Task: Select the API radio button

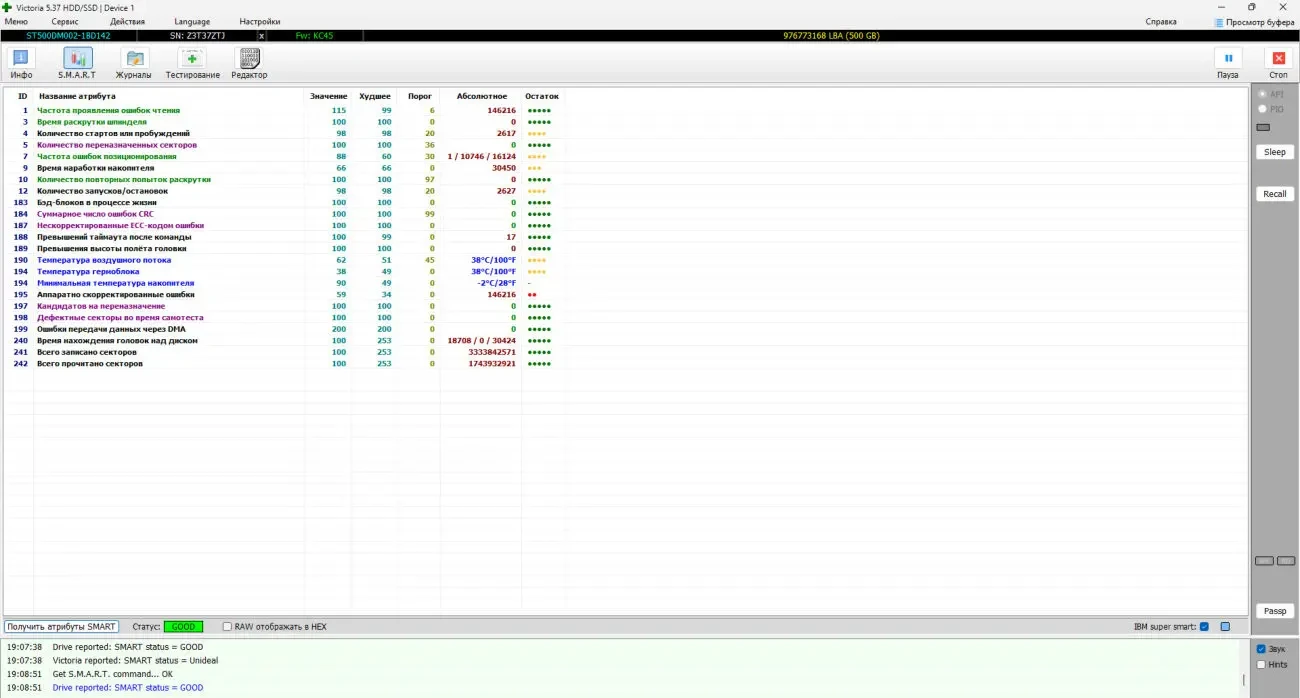Action: point(1263,94)
